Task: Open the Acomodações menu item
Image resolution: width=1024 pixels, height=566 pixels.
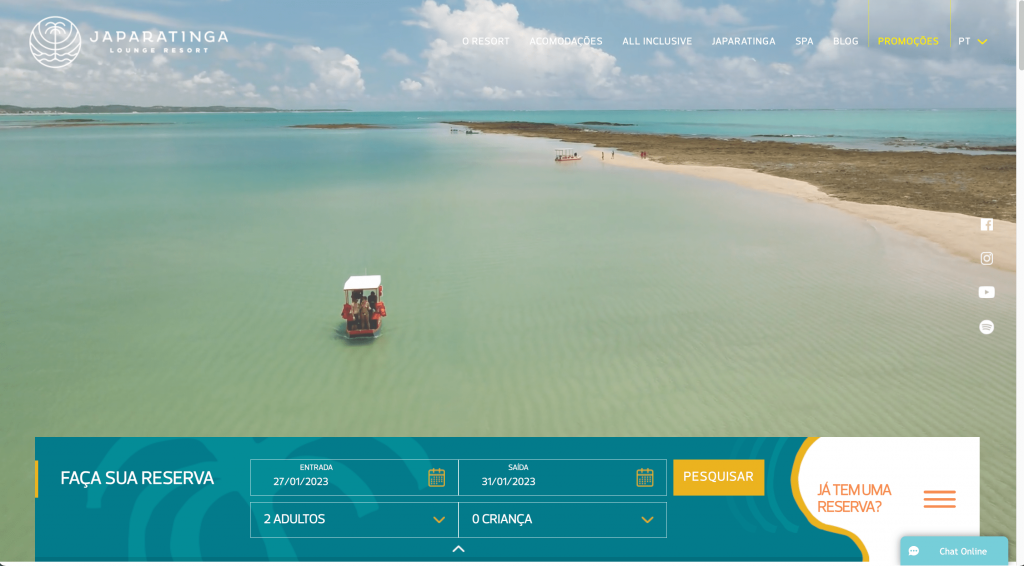Action: [x=566, y=41]
